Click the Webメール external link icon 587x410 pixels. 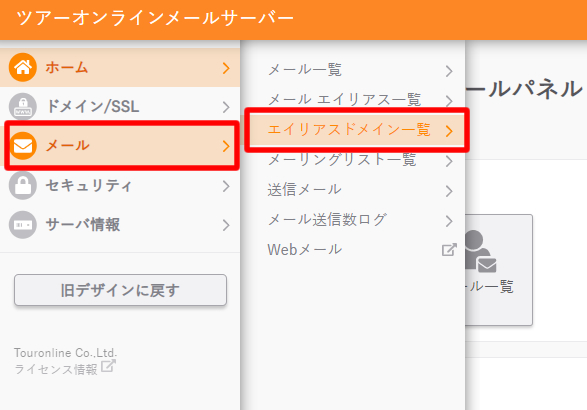(x=449, y=250)
